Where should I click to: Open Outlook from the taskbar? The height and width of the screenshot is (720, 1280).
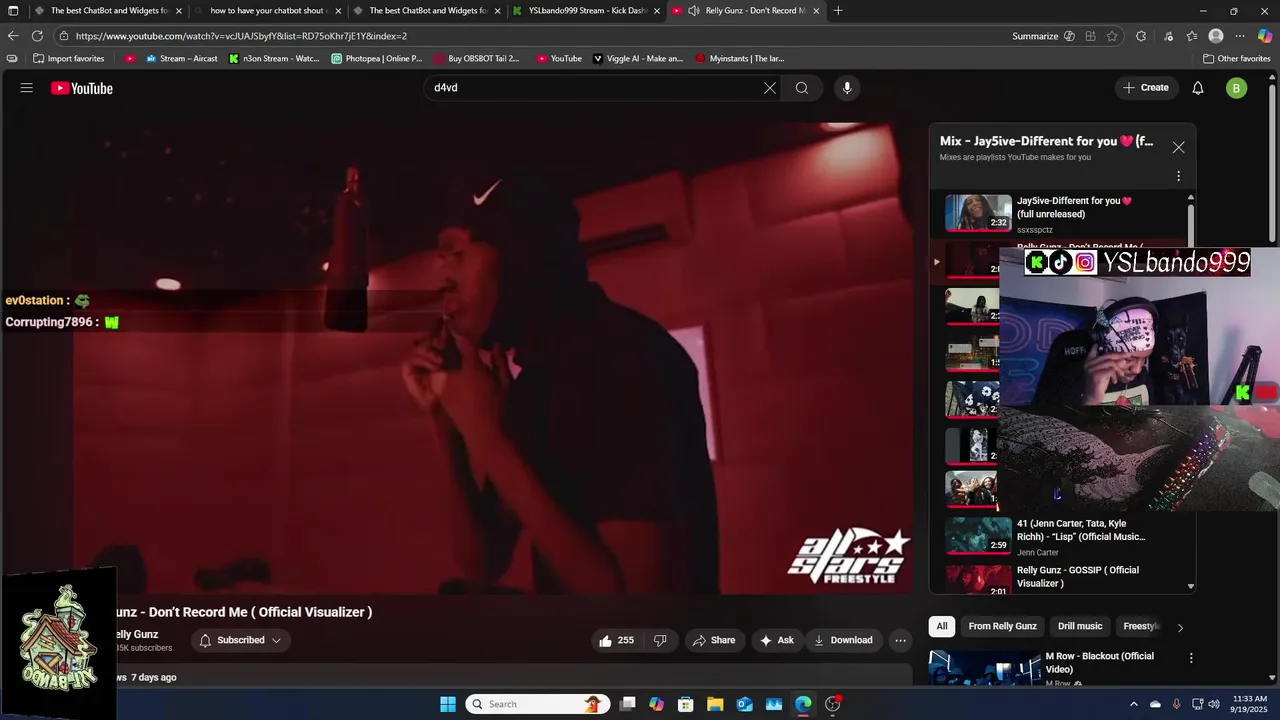click(745, 704)
